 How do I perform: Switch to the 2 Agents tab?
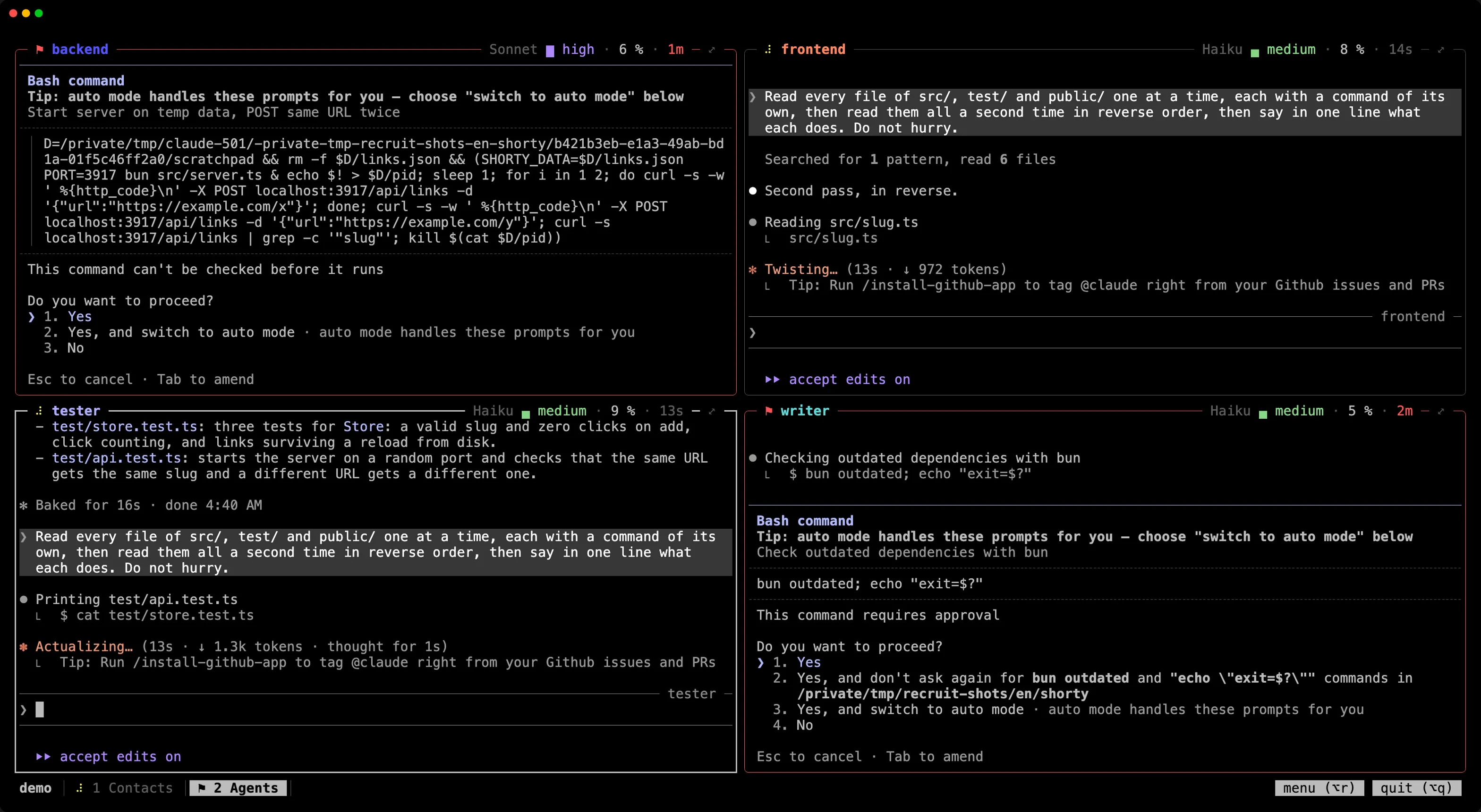tap(238, 788)
